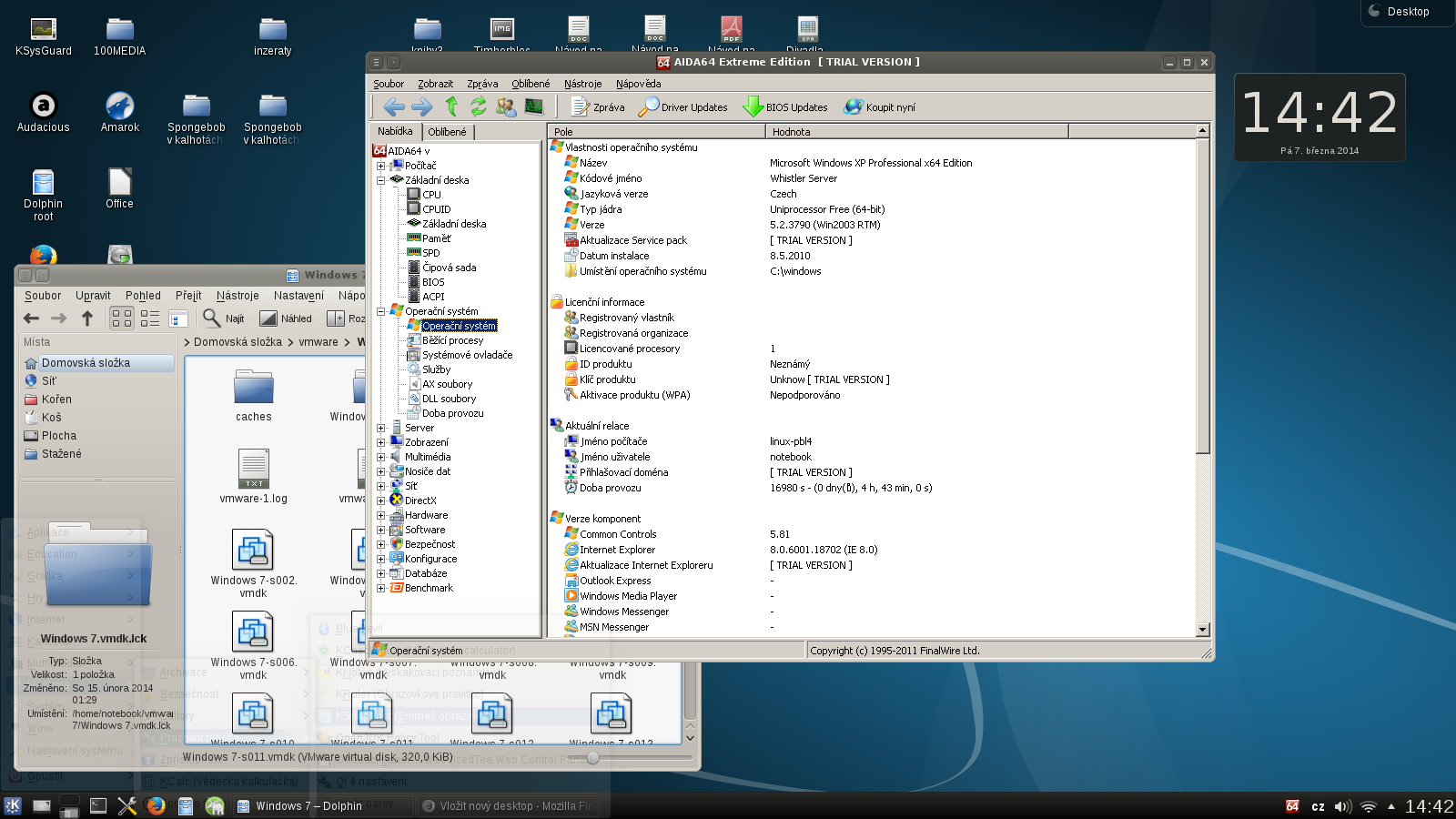Select Stažené in Dolphin places panel
The width and height of the screenshot is (1456, 819).
tap(61, 453)
